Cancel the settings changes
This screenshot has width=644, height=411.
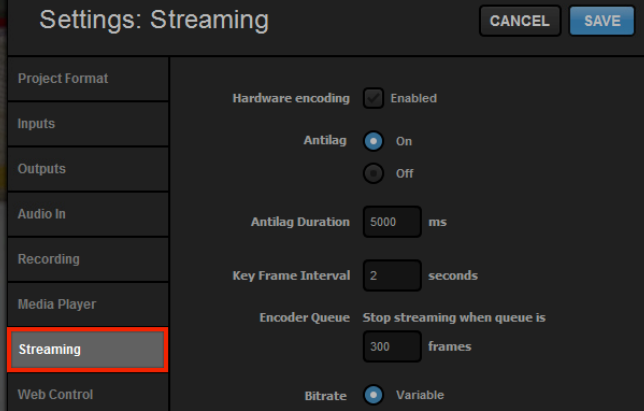[520, 21]
